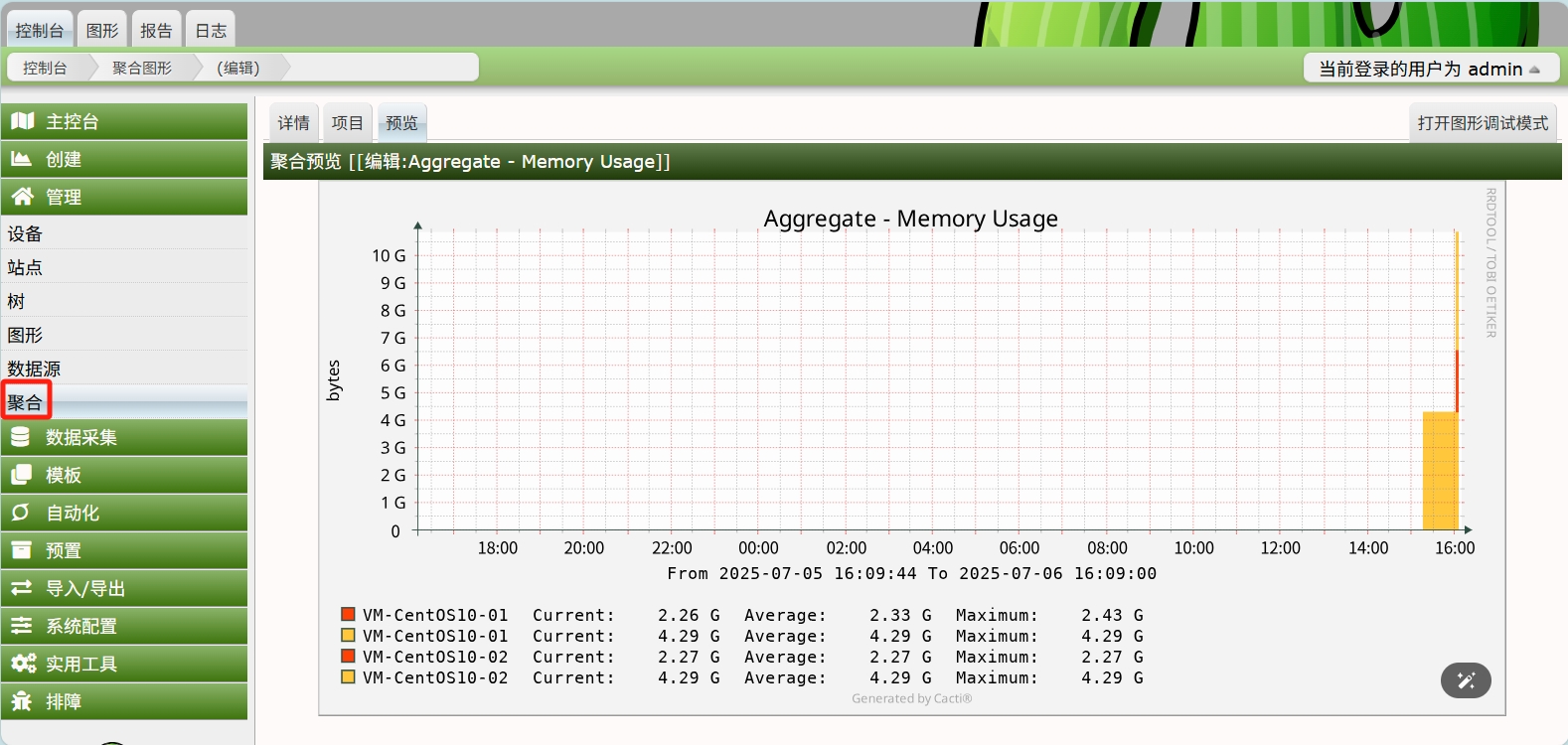
Task: Click the archive icon beside 预置
Action: coord(21,550)
